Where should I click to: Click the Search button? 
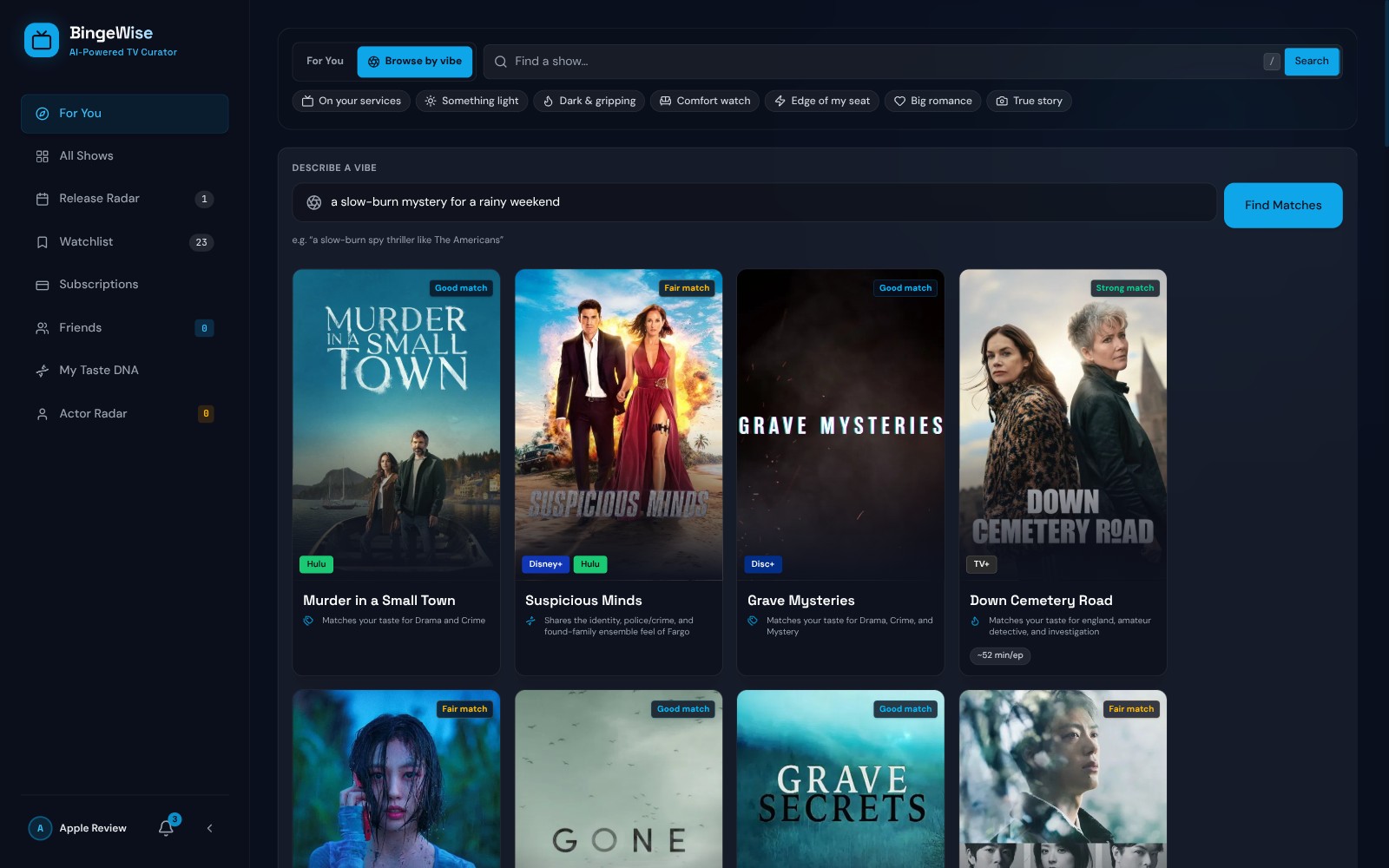click(1311, 62)
